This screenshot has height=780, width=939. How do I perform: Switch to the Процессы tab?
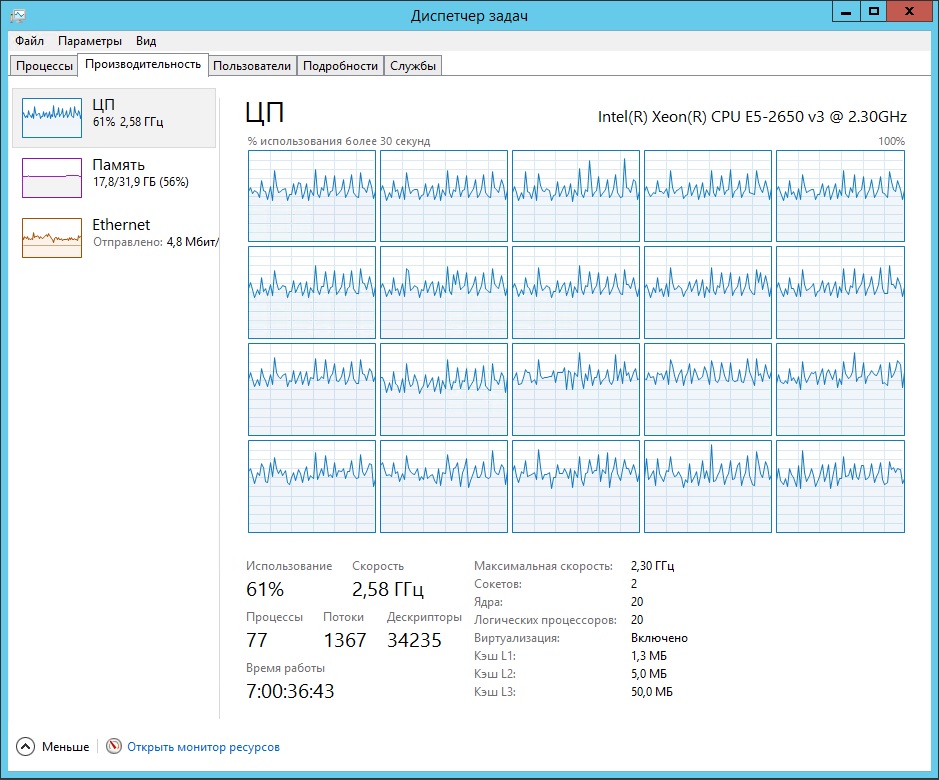tap(44, 66)
